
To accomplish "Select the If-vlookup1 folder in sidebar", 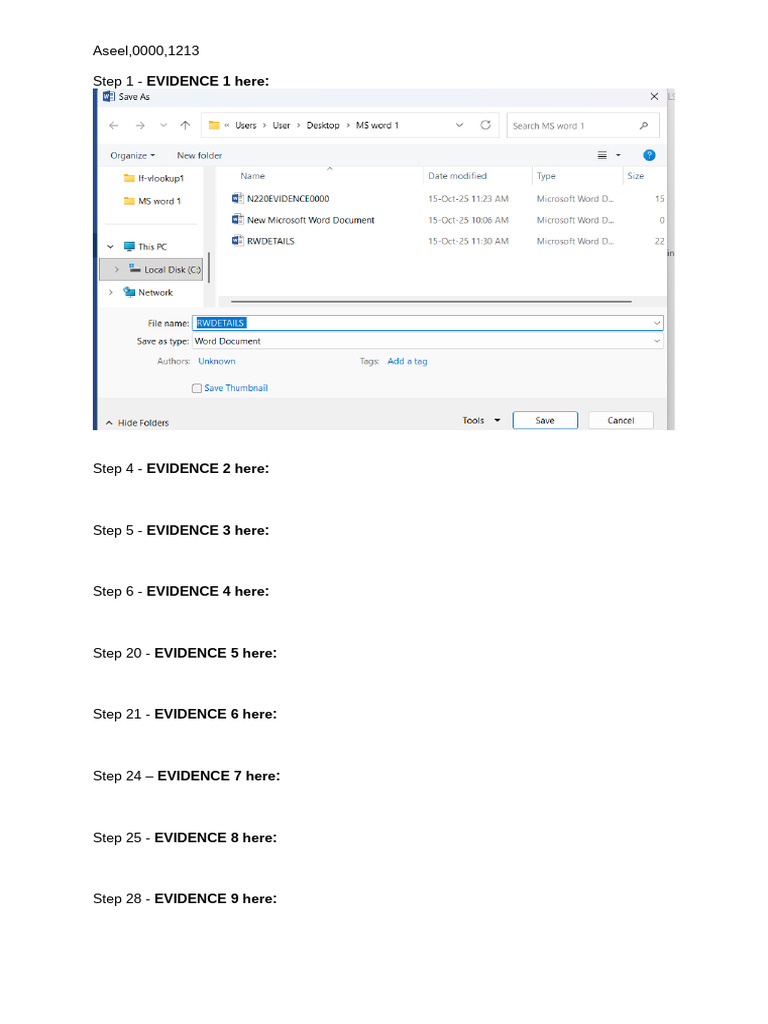I will 154,178.
